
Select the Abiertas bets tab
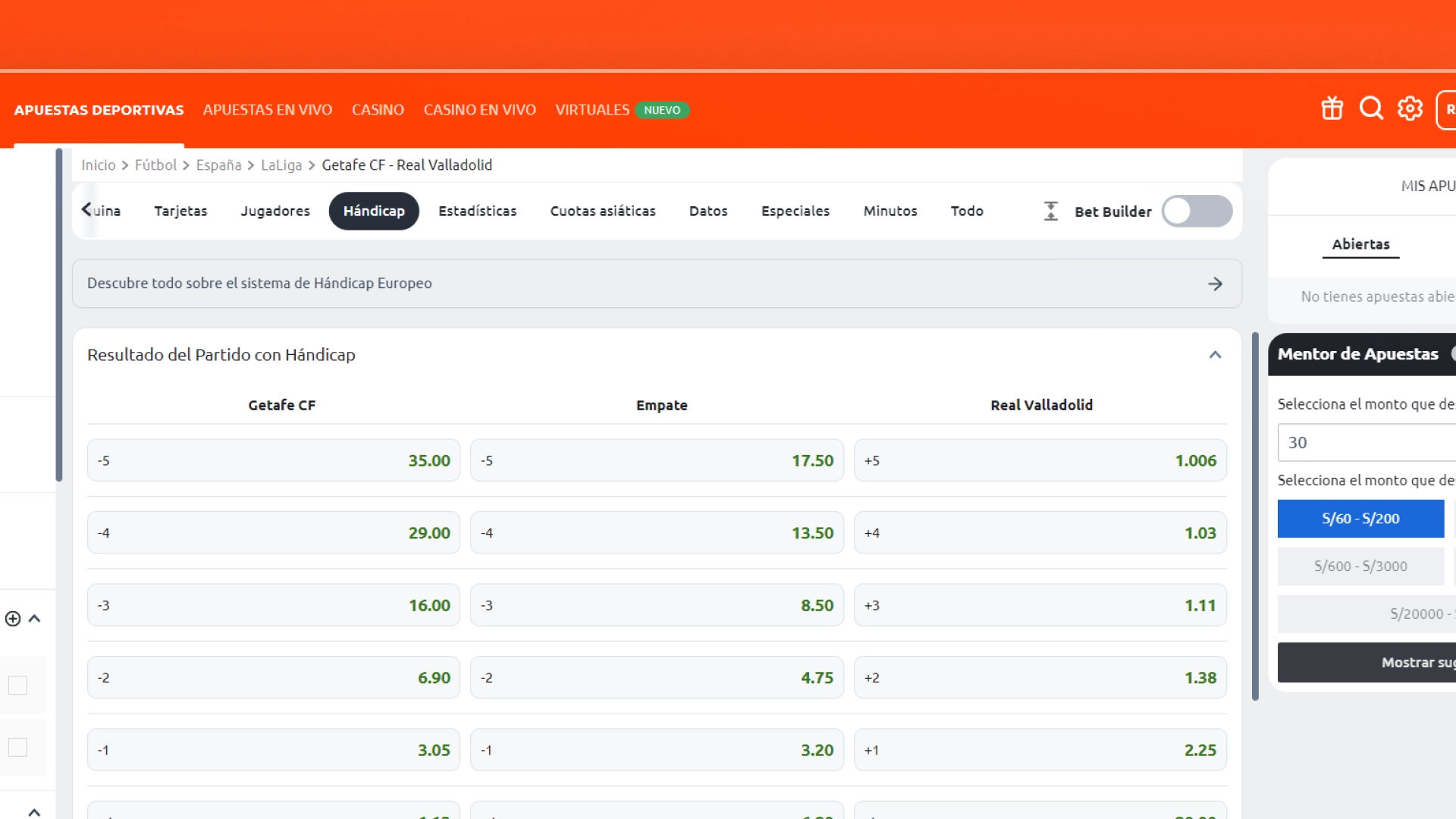tap(1360, 244)
